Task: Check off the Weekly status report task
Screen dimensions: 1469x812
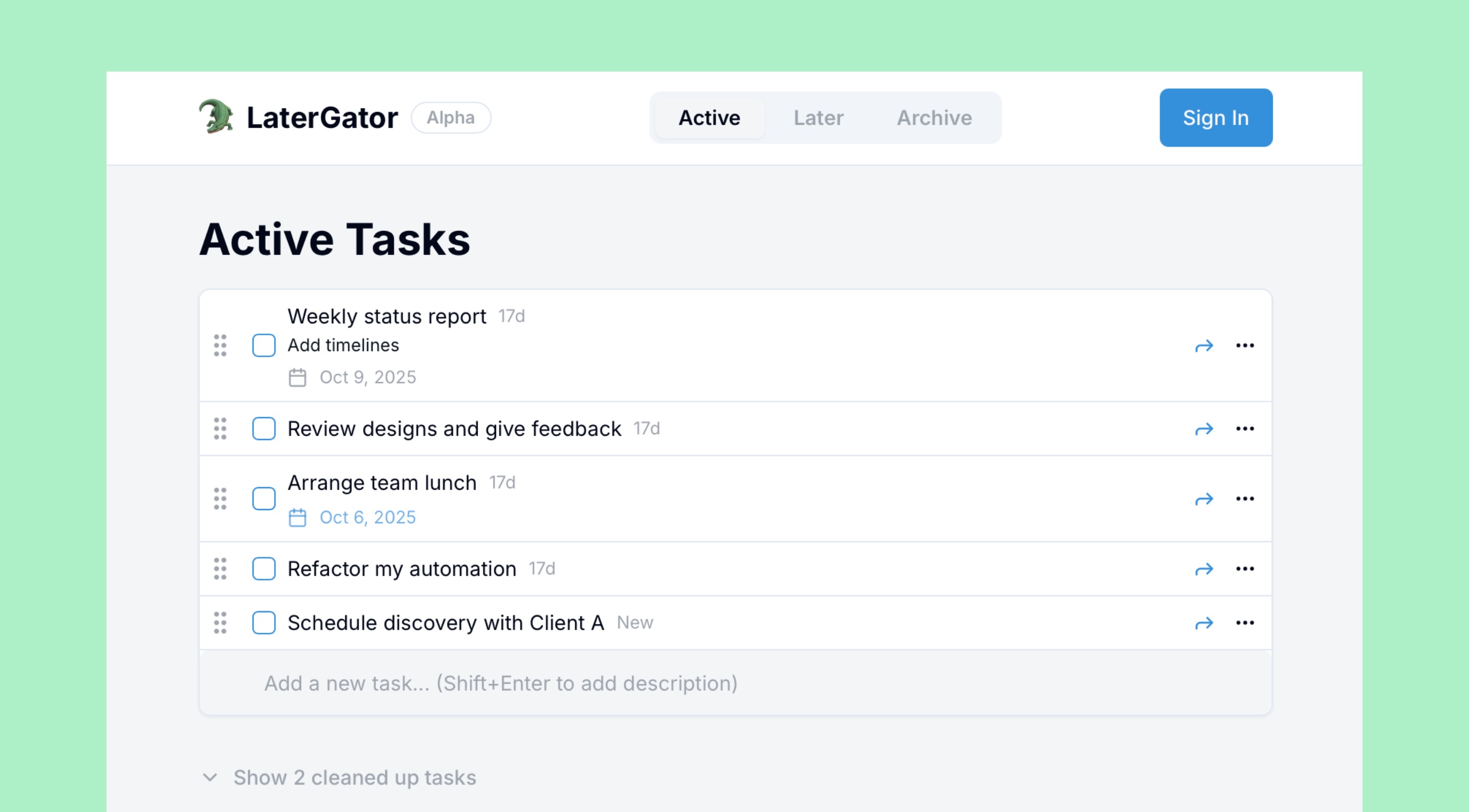Action: click(263, 345)
